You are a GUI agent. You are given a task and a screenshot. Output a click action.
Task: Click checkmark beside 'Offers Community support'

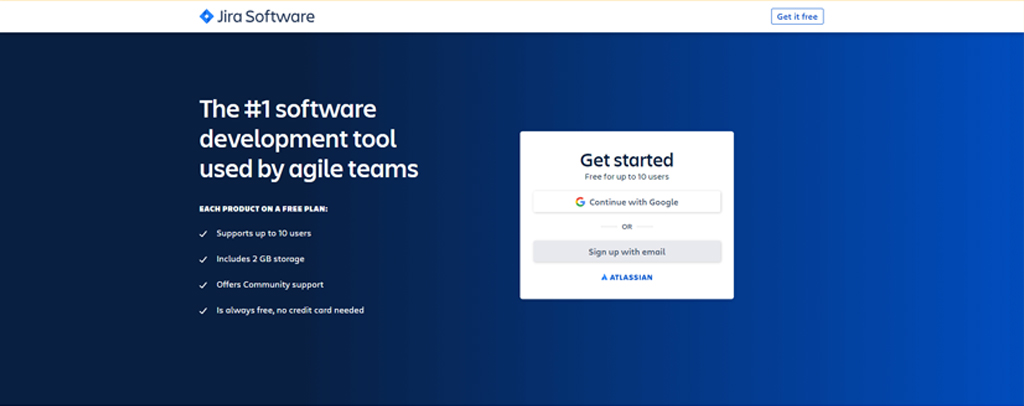(203, 285)
